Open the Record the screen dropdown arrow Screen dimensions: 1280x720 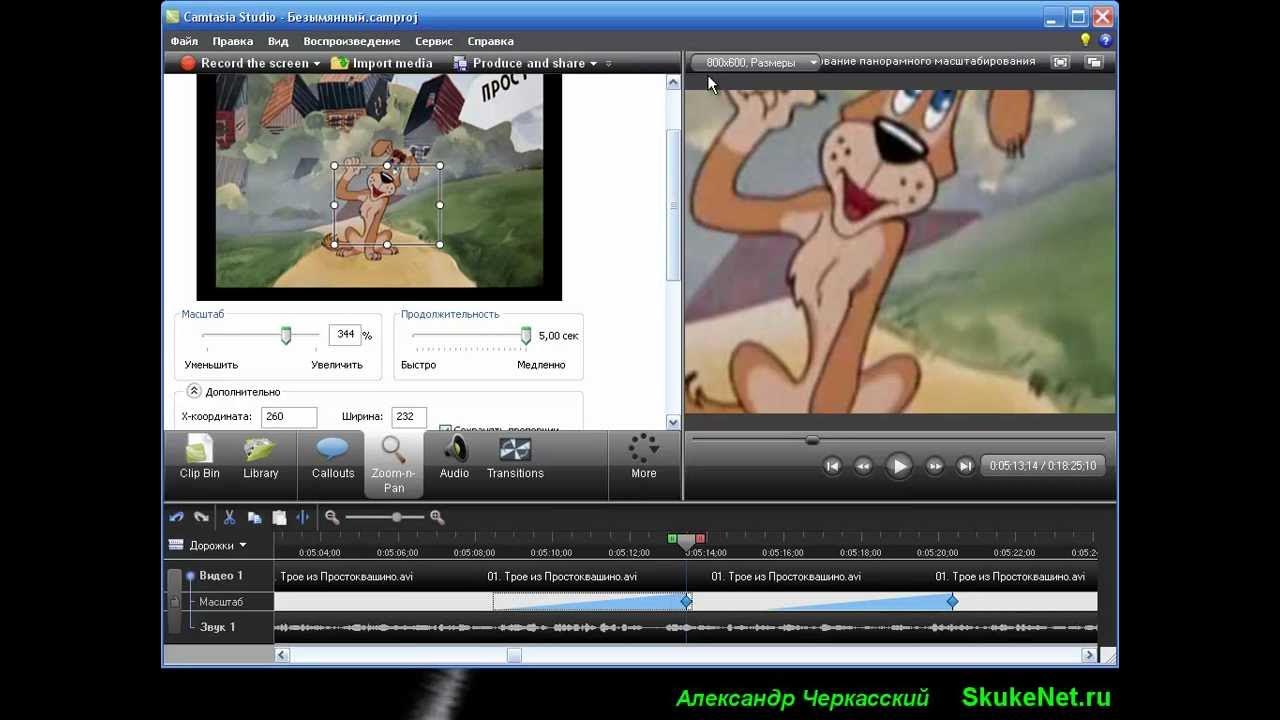[x=317, y=63]
